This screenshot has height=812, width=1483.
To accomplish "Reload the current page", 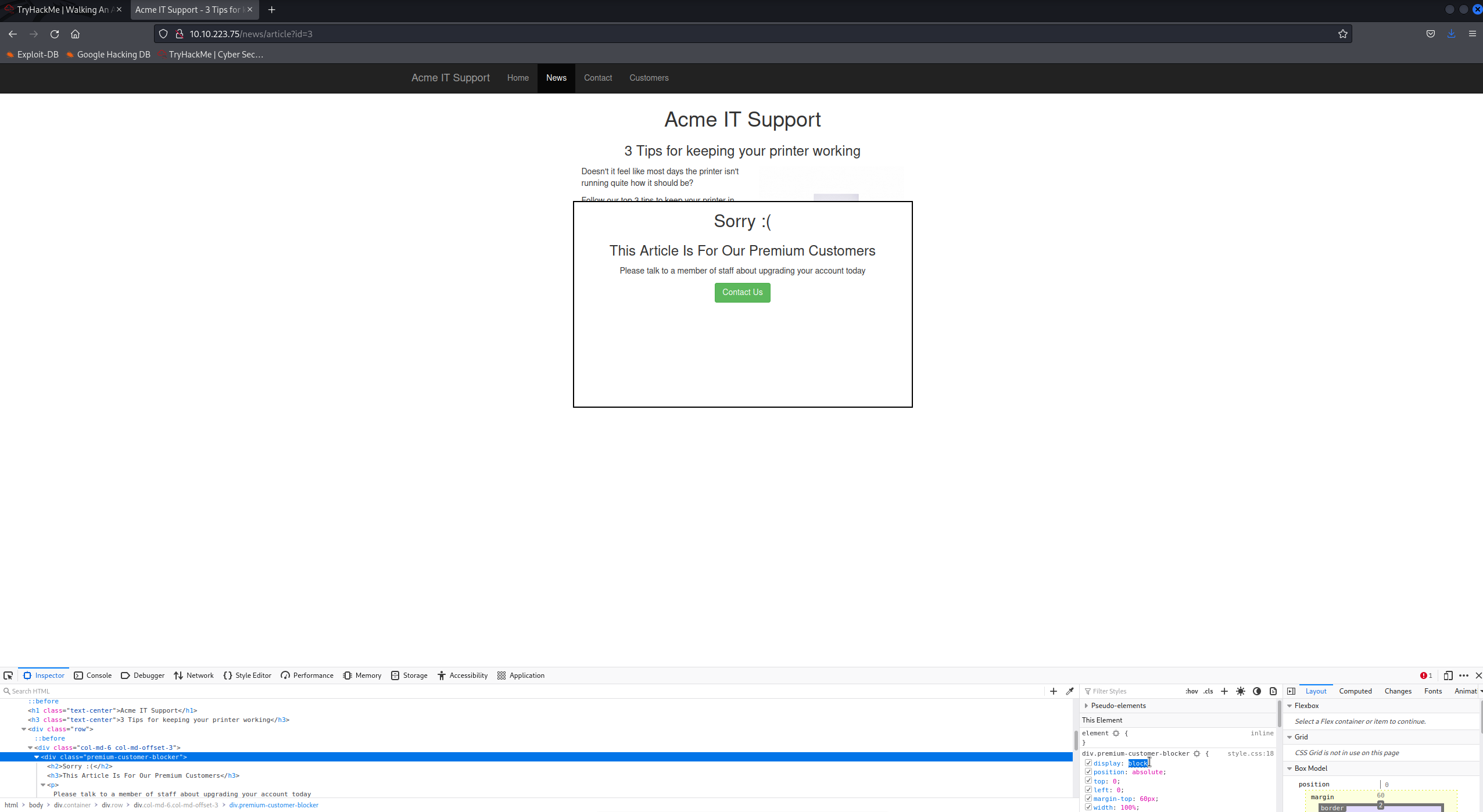I will coord(55,34).
